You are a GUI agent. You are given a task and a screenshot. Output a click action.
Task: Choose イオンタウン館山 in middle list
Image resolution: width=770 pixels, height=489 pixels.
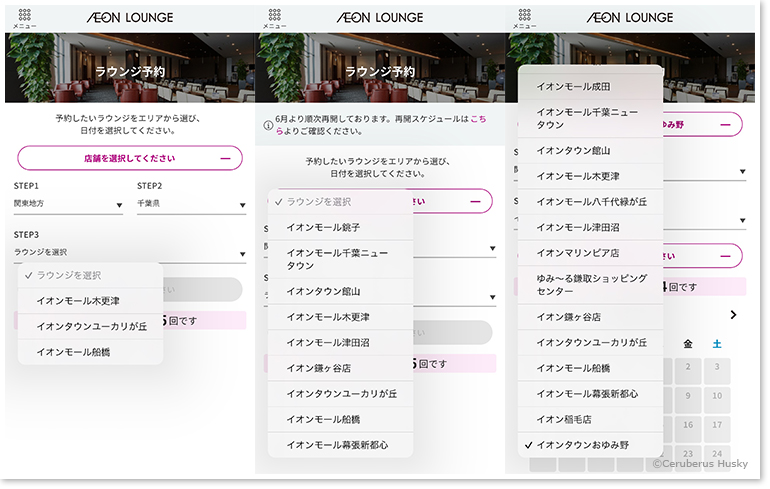click(340, 292)
